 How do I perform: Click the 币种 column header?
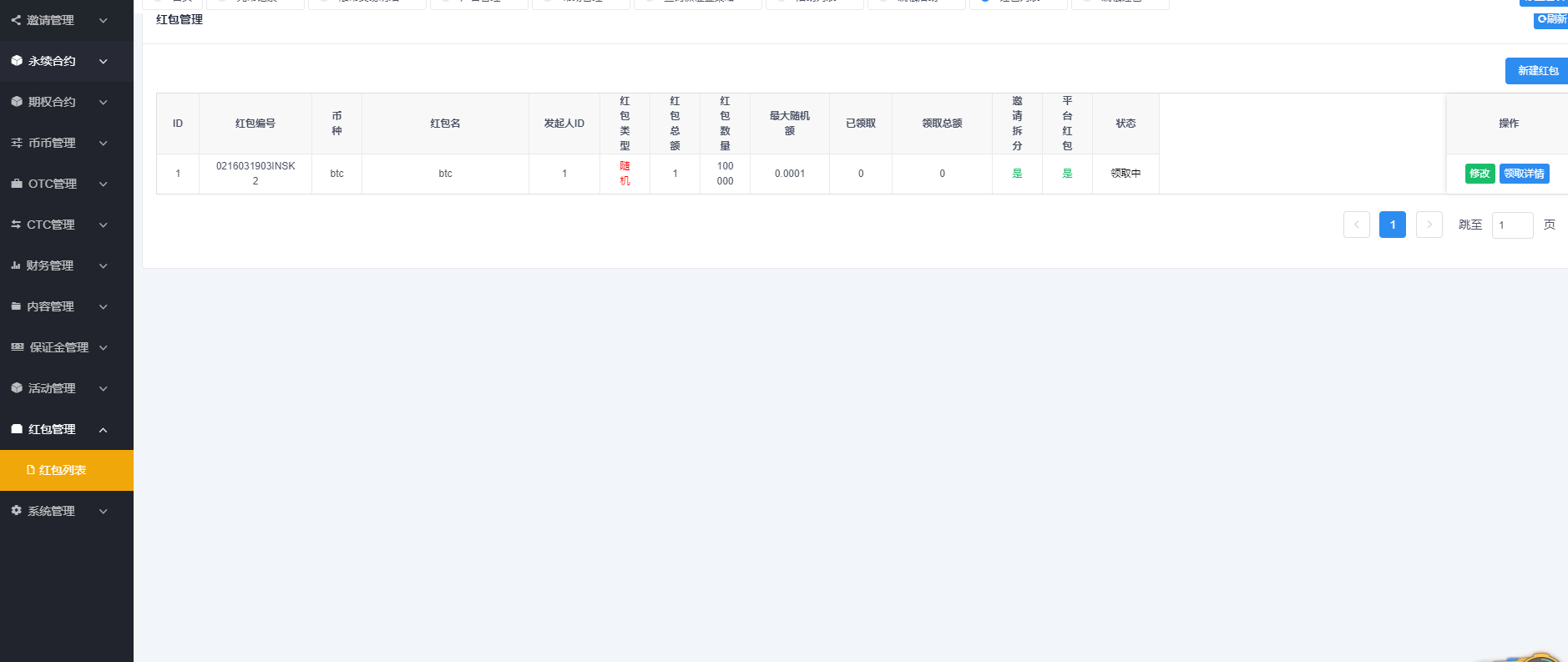(x=336, y=124)
